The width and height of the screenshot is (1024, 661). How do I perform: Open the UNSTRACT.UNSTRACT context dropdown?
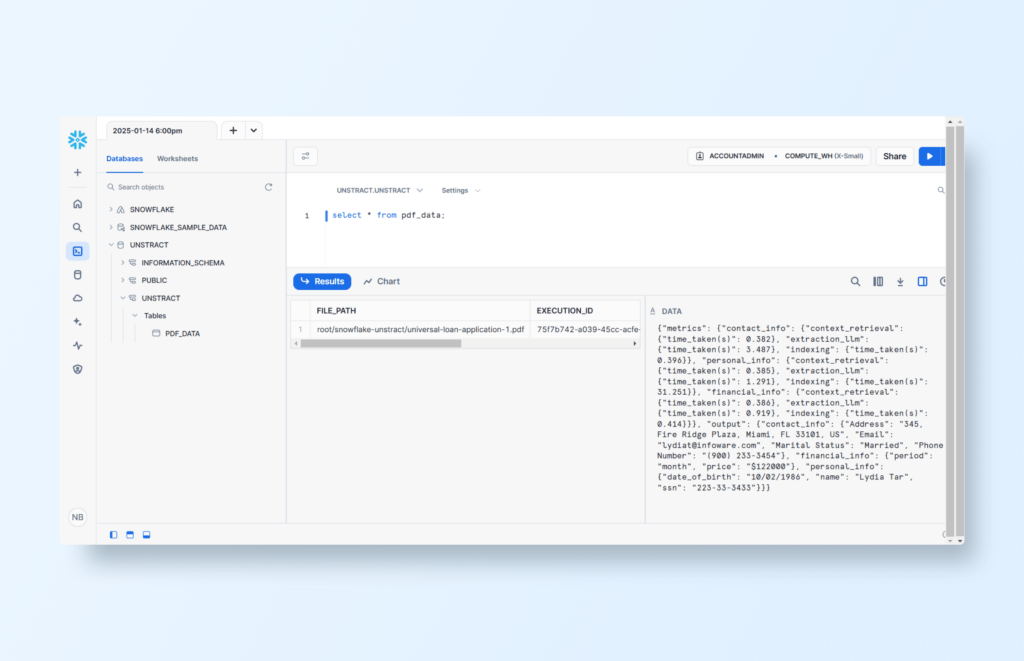380,190
